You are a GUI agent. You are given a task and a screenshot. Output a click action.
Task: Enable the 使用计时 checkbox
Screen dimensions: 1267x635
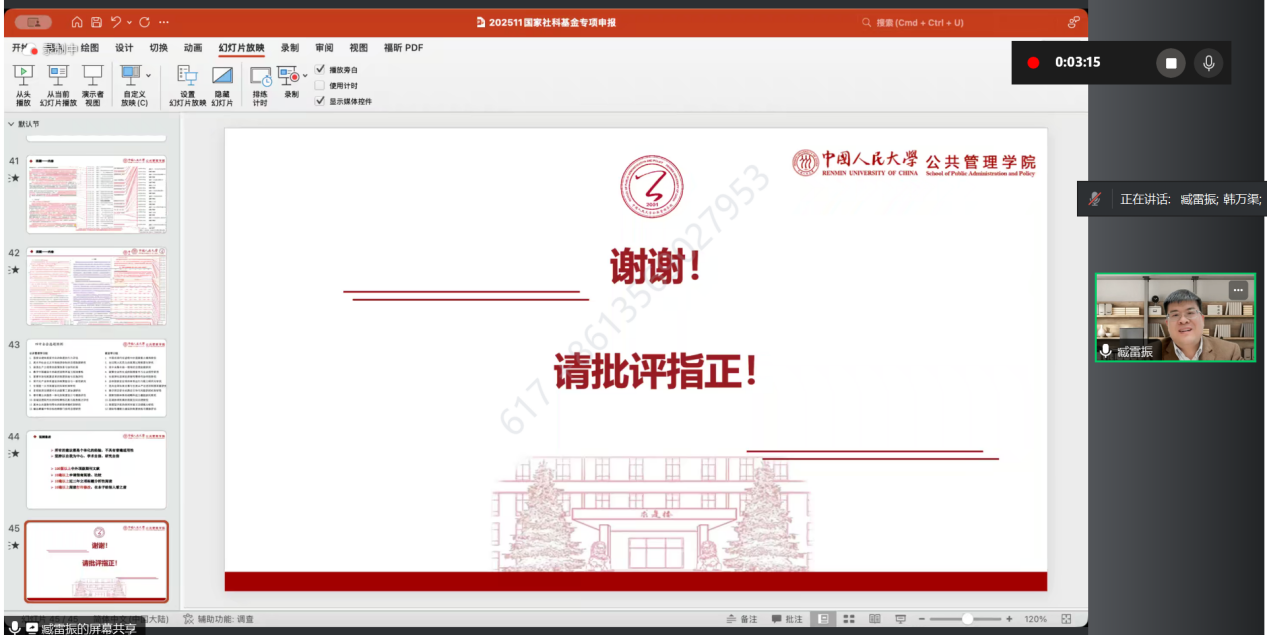click(x=320, y=86)
